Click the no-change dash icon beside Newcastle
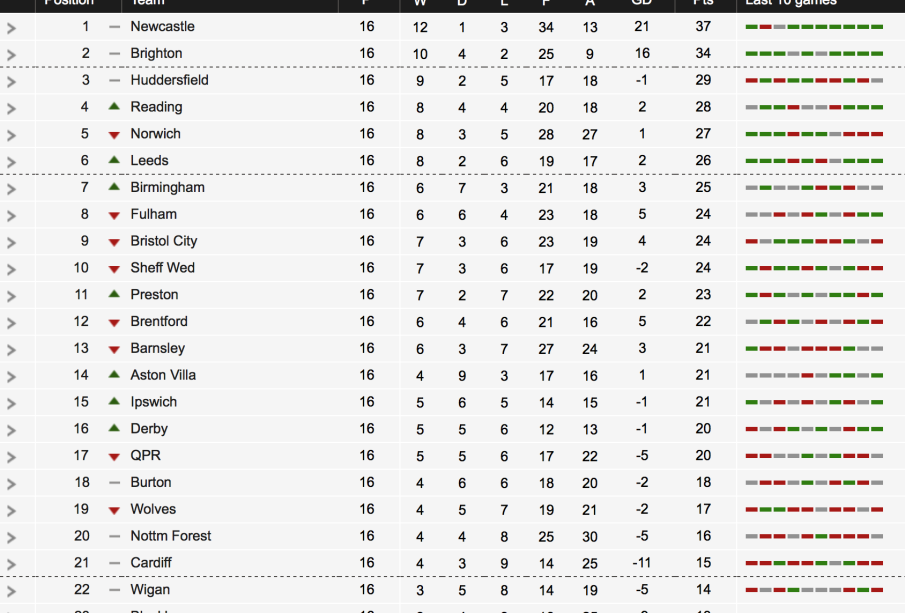The height and width of the screenshot is (613, 905). [x=114, y=27]
